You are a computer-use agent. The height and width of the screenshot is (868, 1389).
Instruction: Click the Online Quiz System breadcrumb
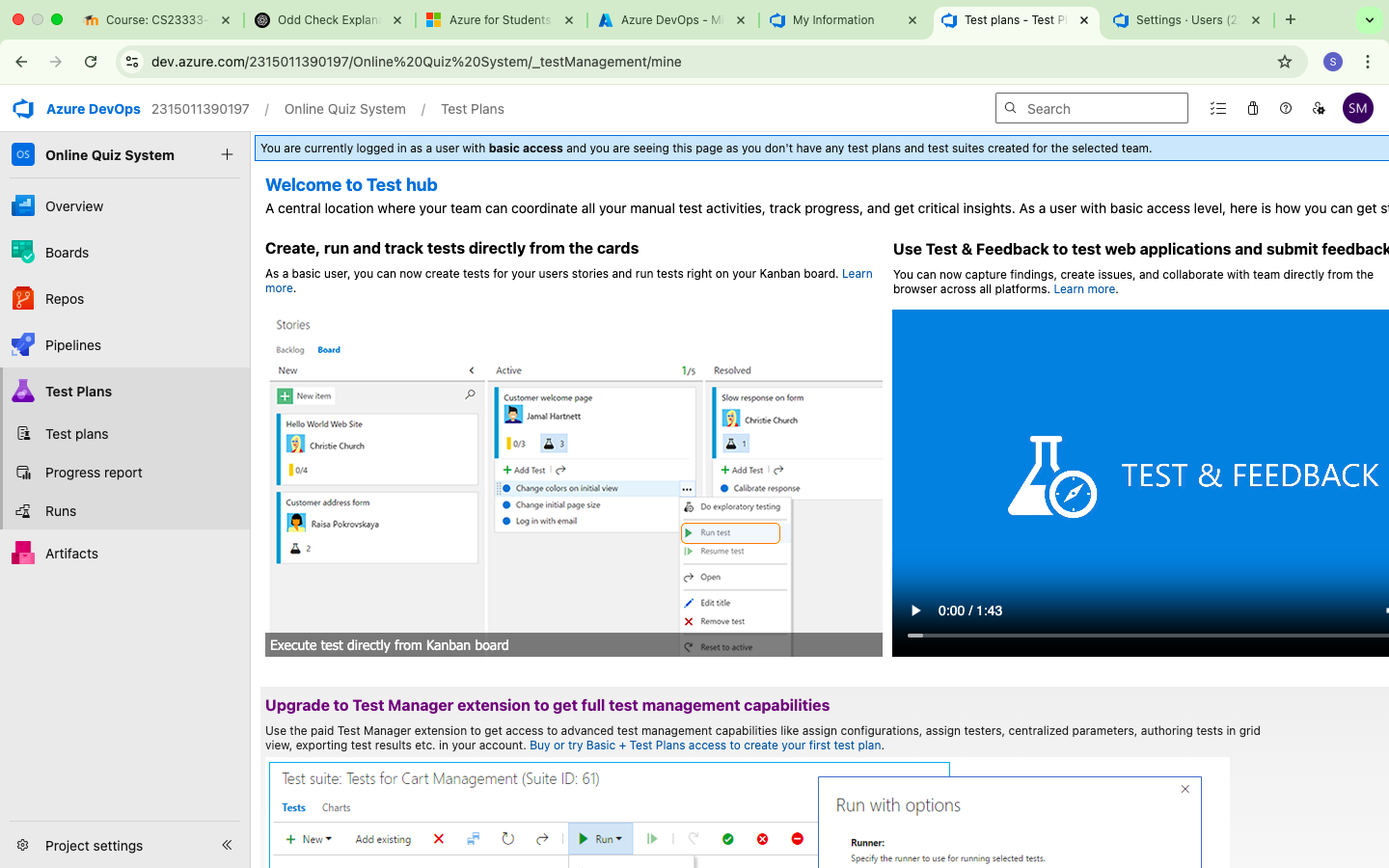(x=345, y=109)
